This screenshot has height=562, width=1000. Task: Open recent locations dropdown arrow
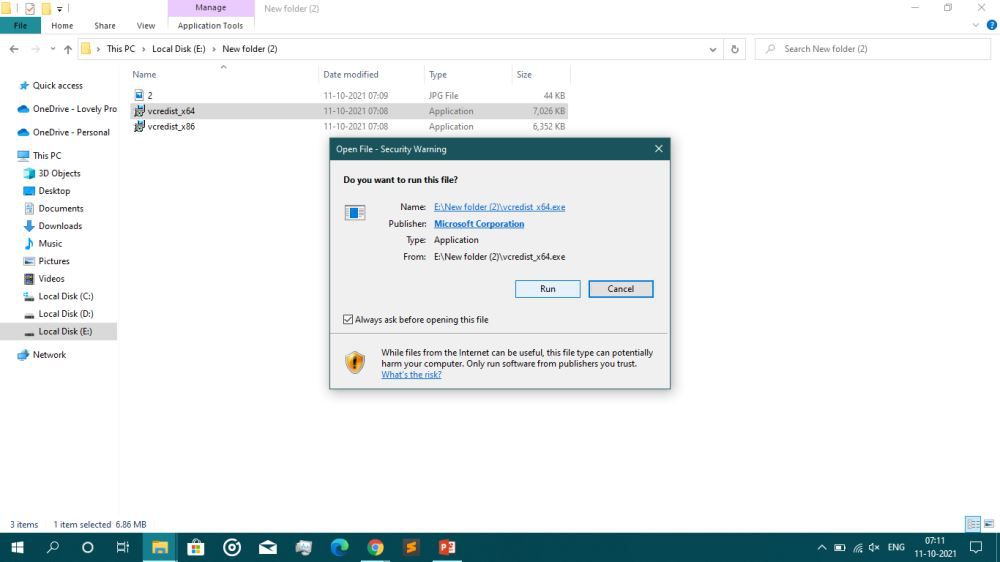52,49
